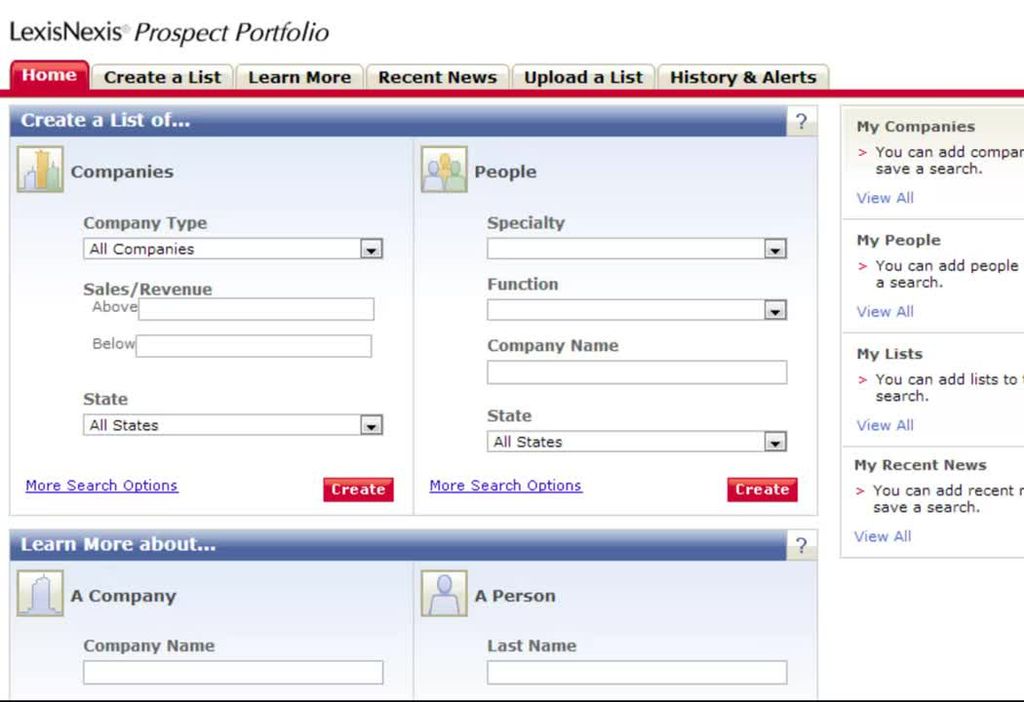
Task: Expand the Company Type dropdown
Action: (x=371, y=249)
